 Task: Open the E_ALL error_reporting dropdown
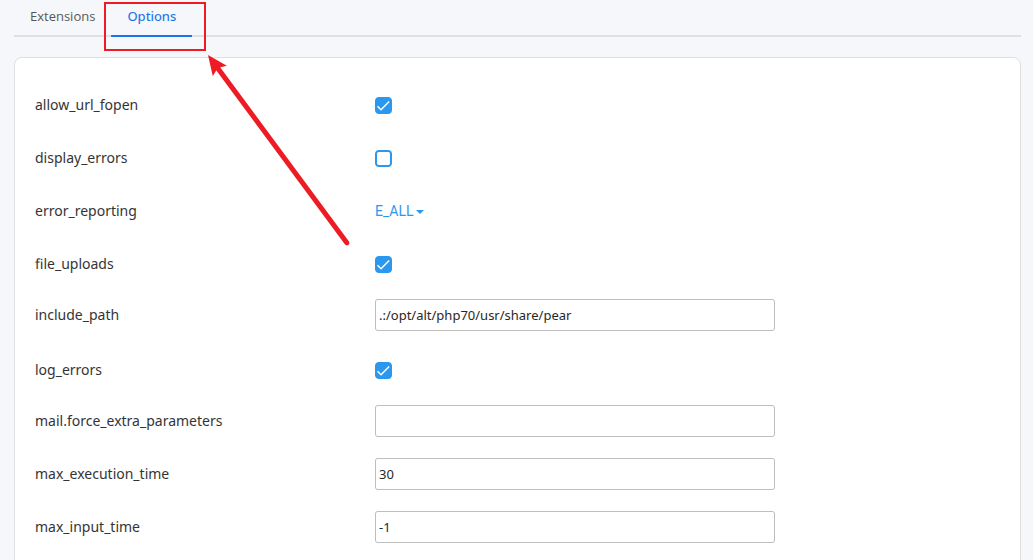(399, 211)
